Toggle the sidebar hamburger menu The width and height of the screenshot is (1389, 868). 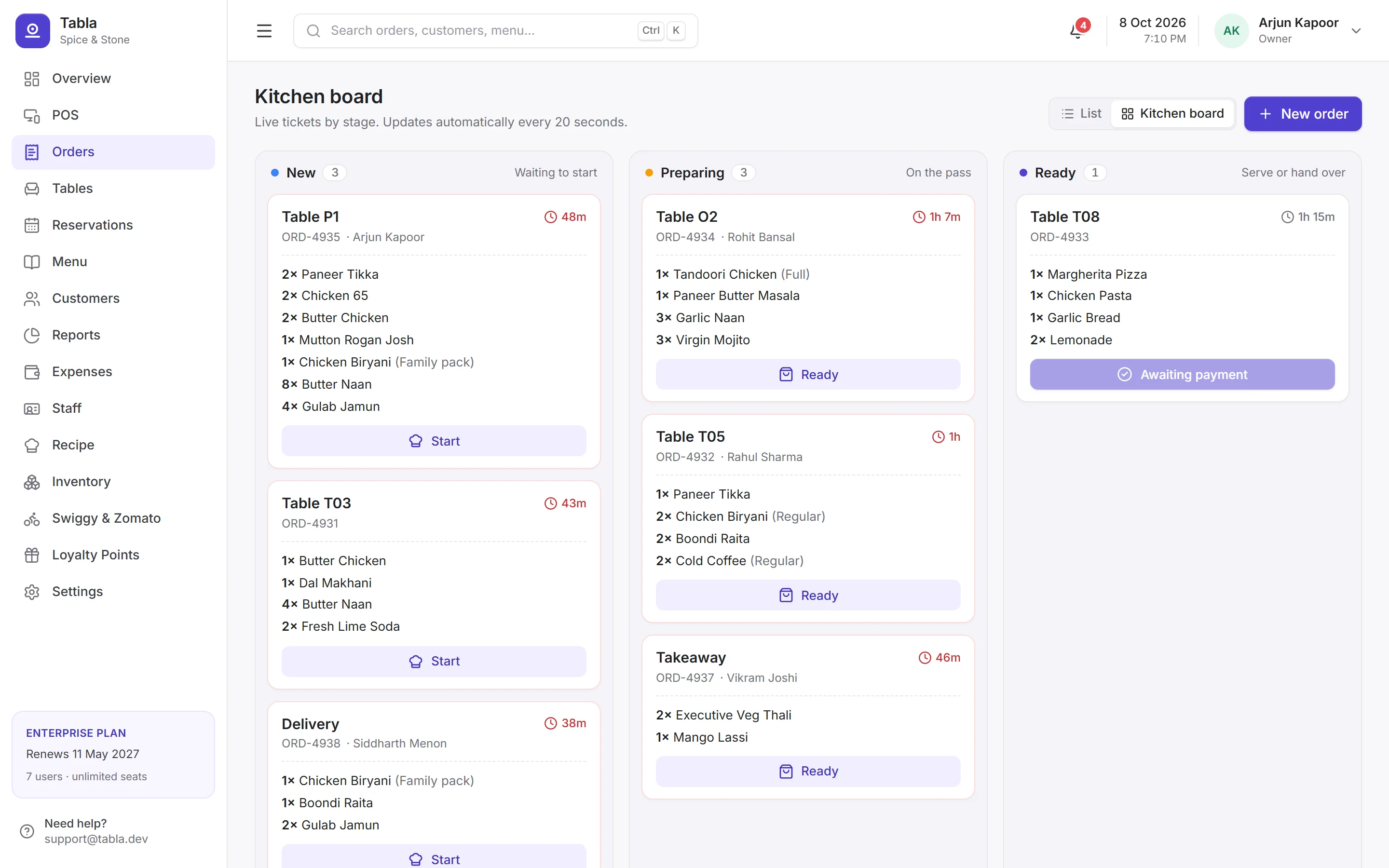coord(264,30)
